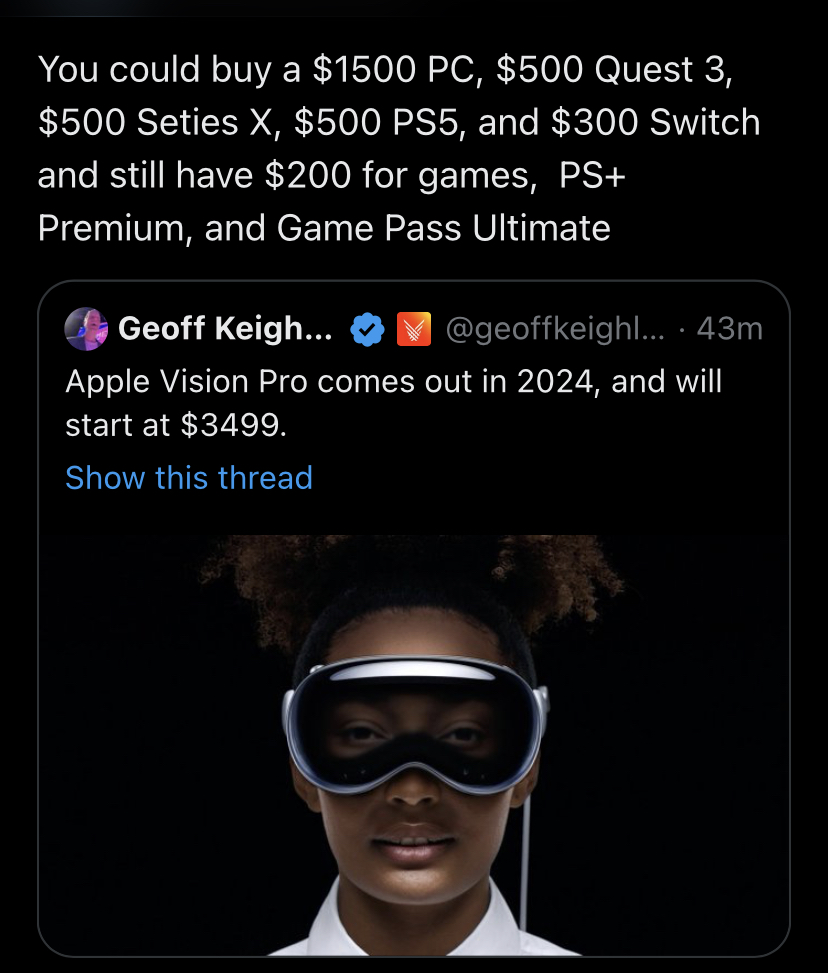The image size is (828, 973).
Task: Tap the Vision Pro headset visor in photo
Action: point(415,726)
